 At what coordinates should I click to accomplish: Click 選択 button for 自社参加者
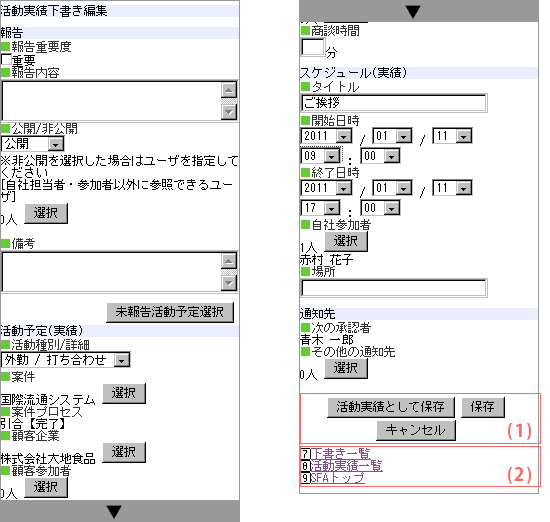346,241
